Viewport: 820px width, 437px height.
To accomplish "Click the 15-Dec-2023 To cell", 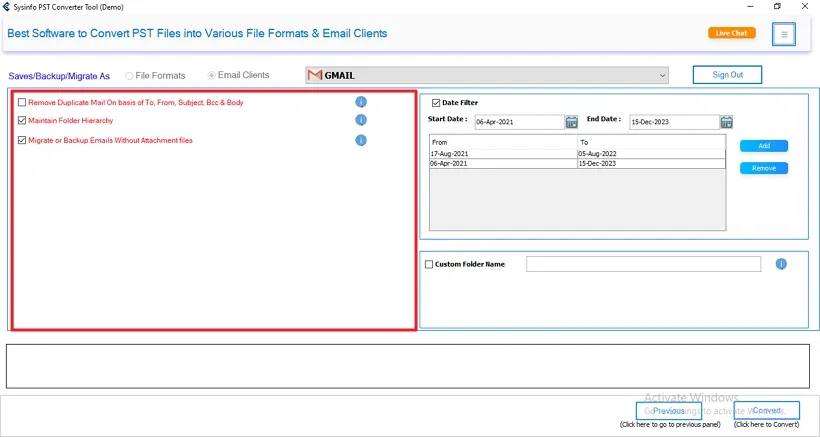I will [651, 164].
